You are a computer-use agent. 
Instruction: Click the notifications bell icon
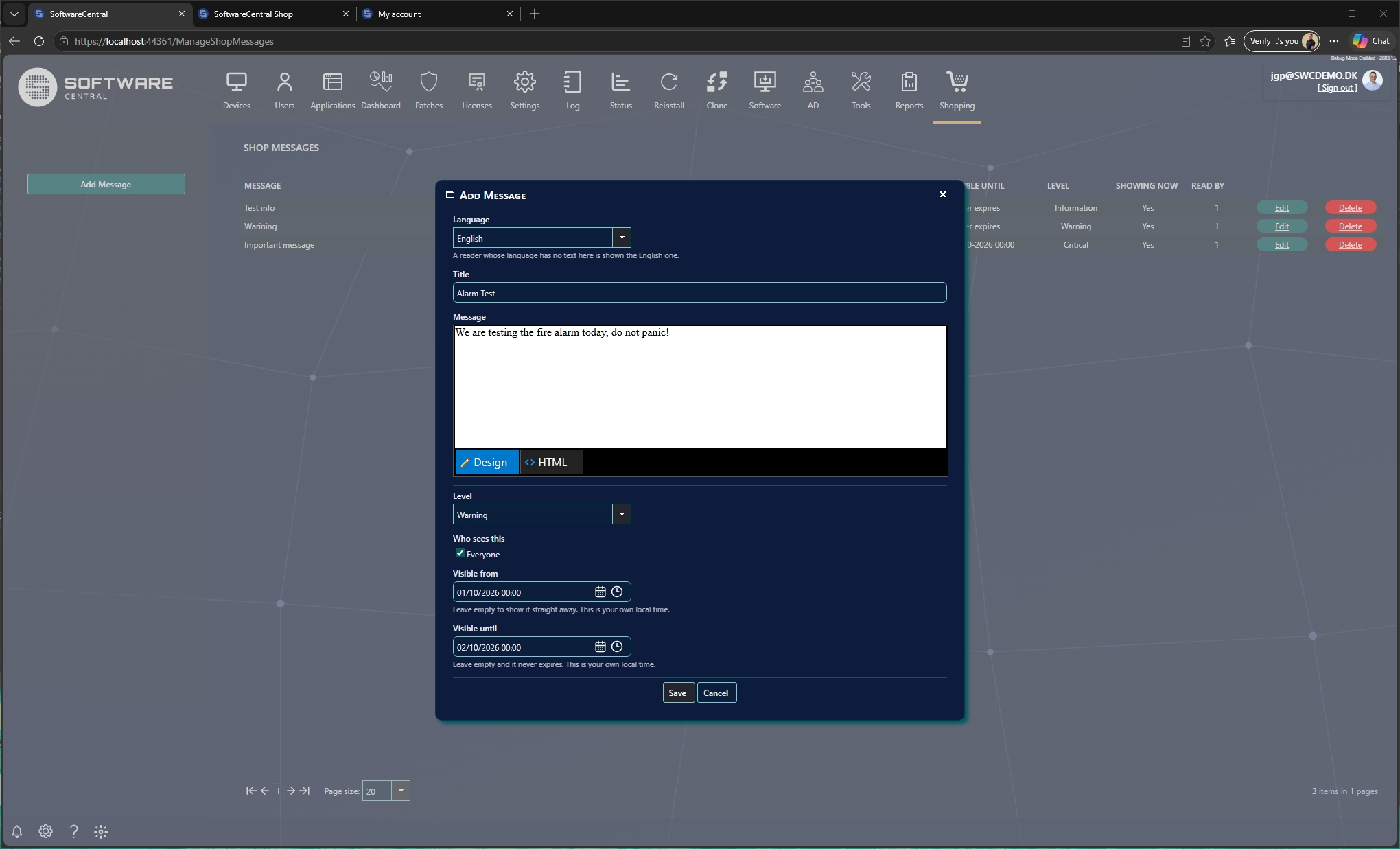(x=17, y=831)
